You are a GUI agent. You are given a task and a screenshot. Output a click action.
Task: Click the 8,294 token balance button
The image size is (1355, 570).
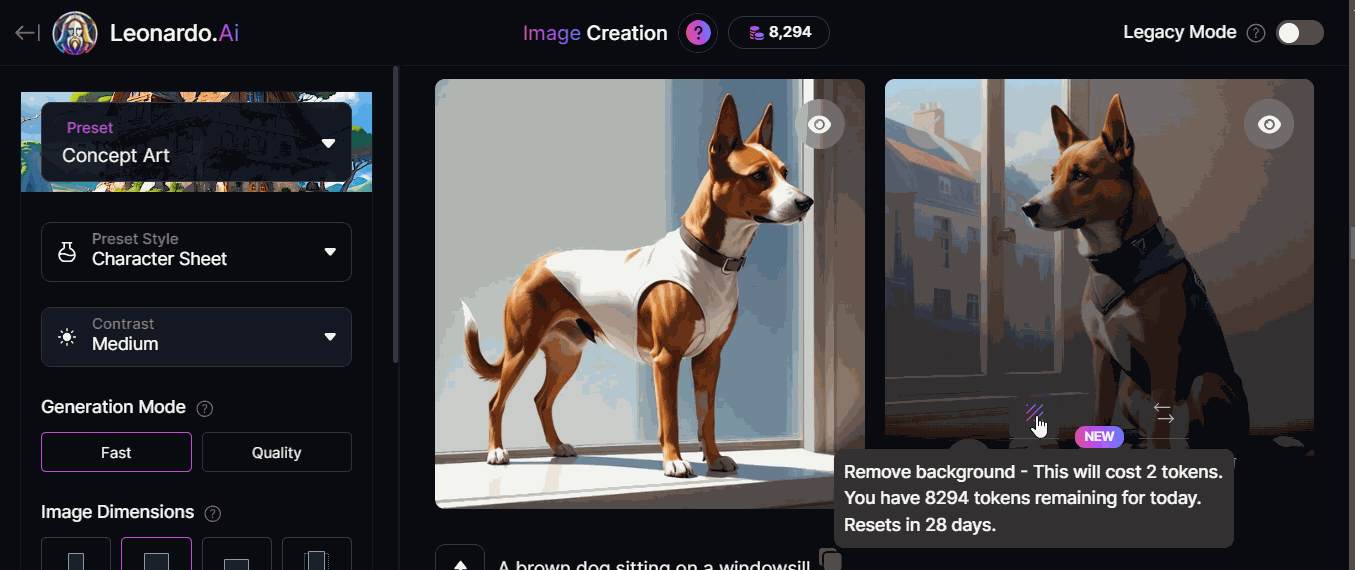click(779, 33)
